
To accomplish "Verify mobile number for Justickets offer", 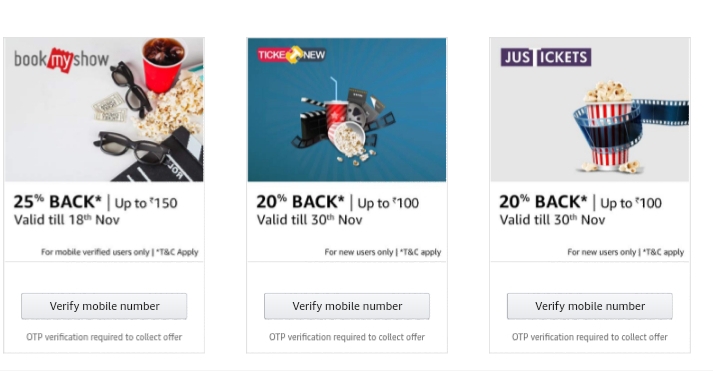I will pyautogui.click(x=590, y=306).
